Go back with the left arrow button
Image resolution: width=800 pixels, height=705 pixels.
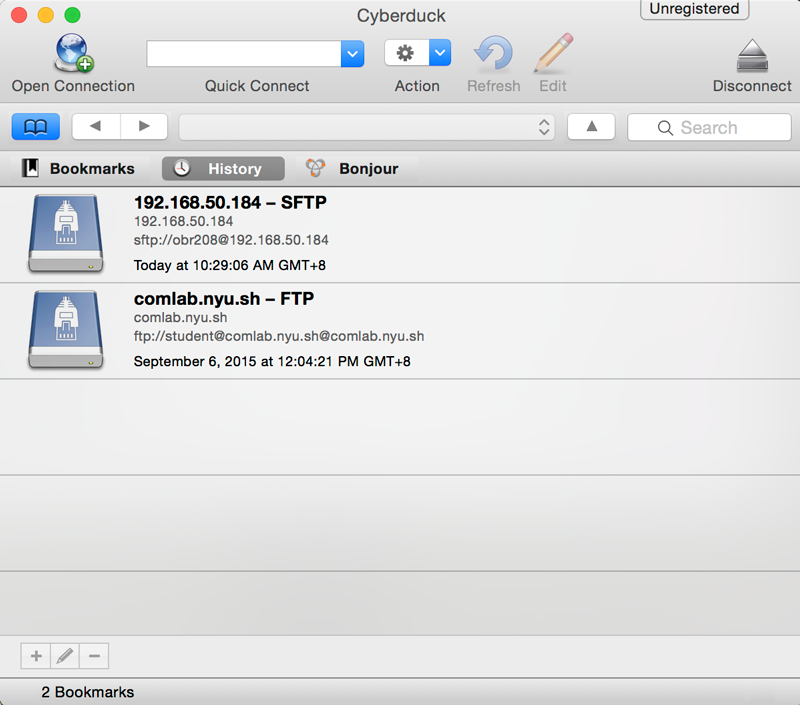click(96, 127)
